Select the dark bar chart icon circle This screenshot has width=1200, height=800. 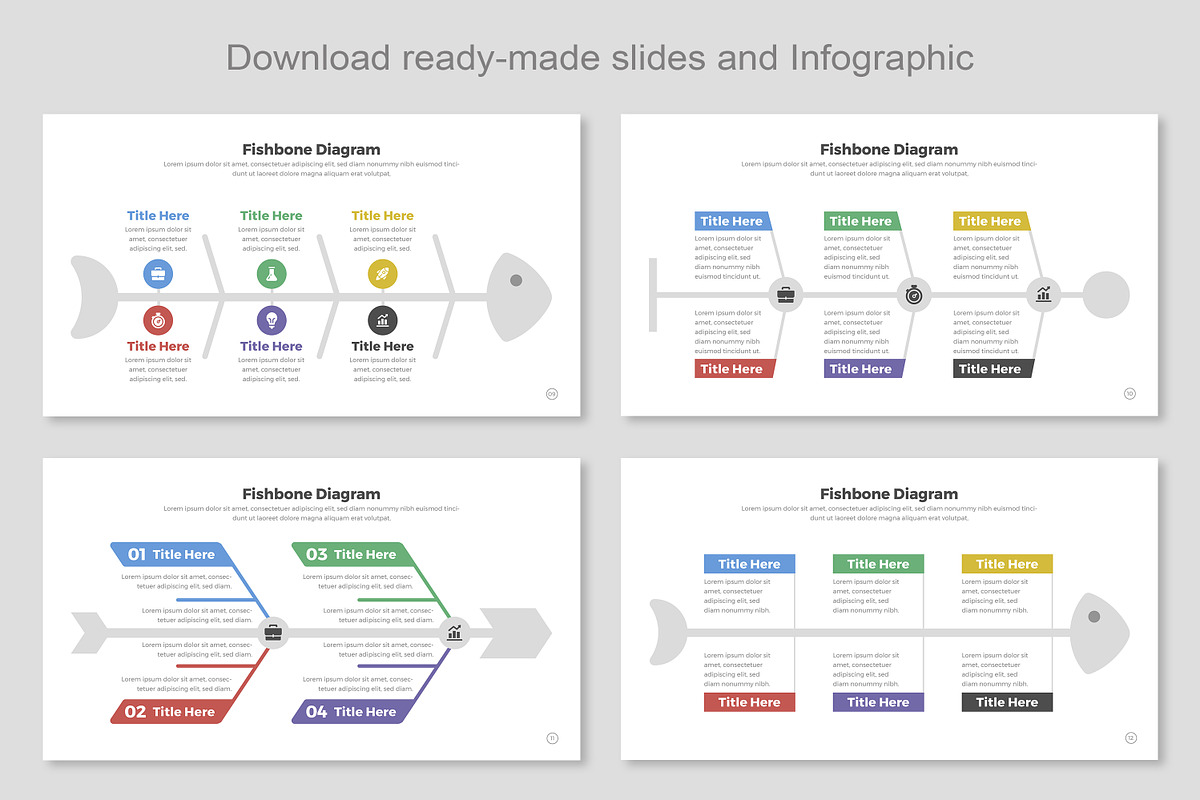click(382, 320)
